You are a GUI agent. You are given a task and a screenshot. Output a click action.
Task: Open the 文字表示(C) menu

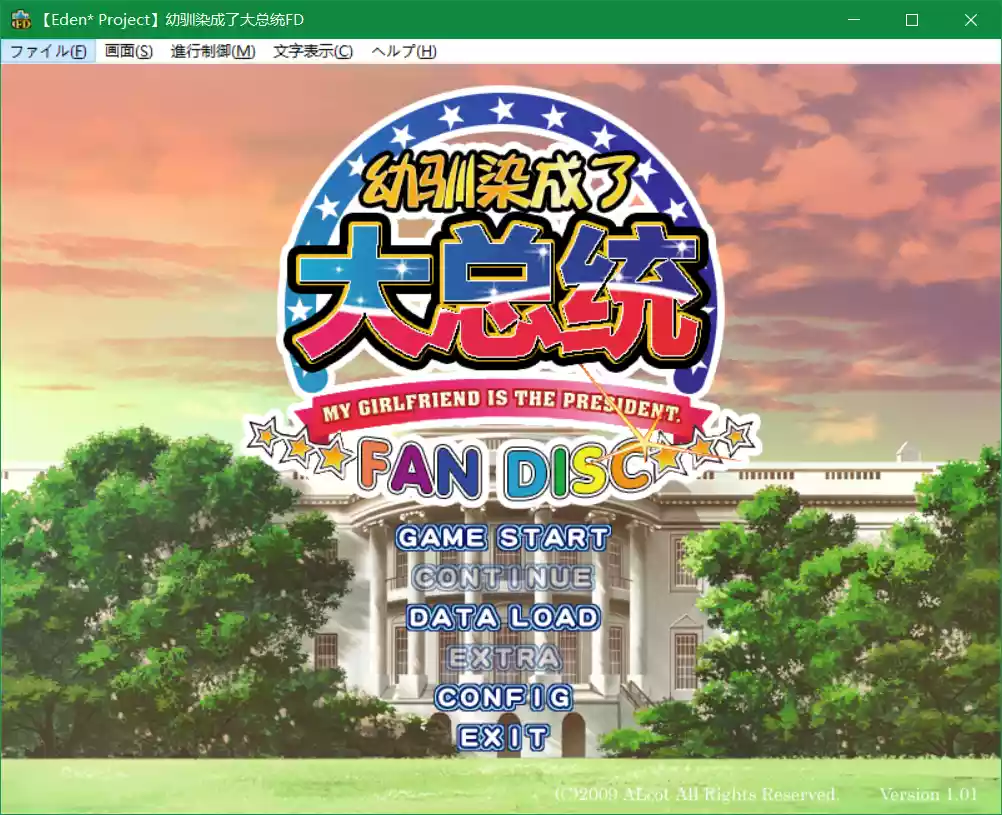(x=313, y=51)
